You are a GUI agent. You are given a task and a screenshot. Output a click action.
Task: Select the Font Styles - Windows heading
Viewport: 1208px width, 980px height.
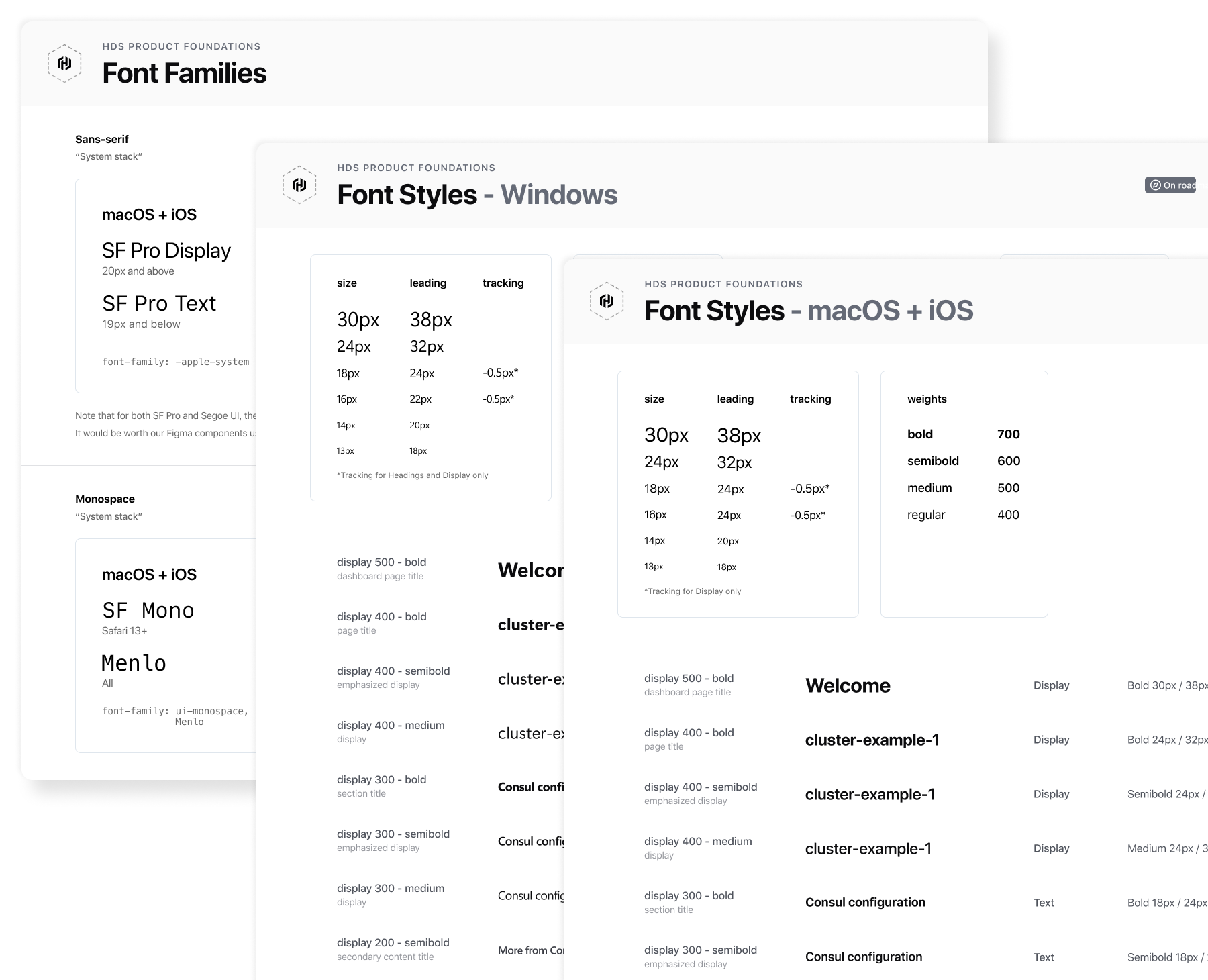click(477, 195)
